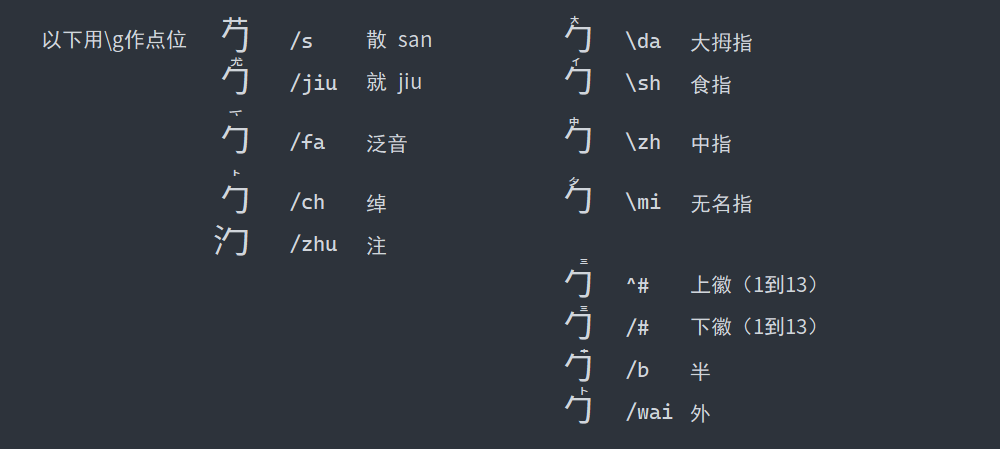The height and width of the screenshot is (449, 1000).
Task: Select the 食指 index finger glyph
Action: (x=578, y=78)
